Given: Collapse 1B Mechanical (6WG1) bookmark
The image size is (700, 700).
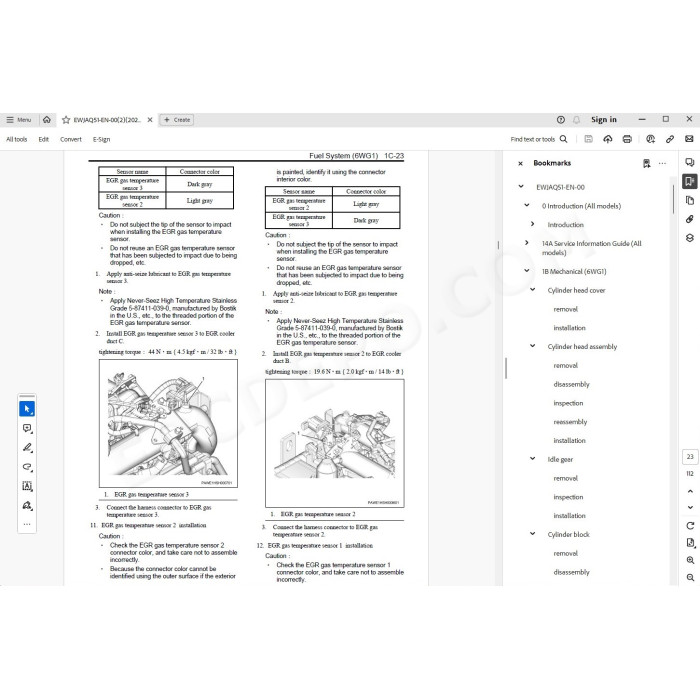Looking at the screenshot, I should (x=527, y=271).
